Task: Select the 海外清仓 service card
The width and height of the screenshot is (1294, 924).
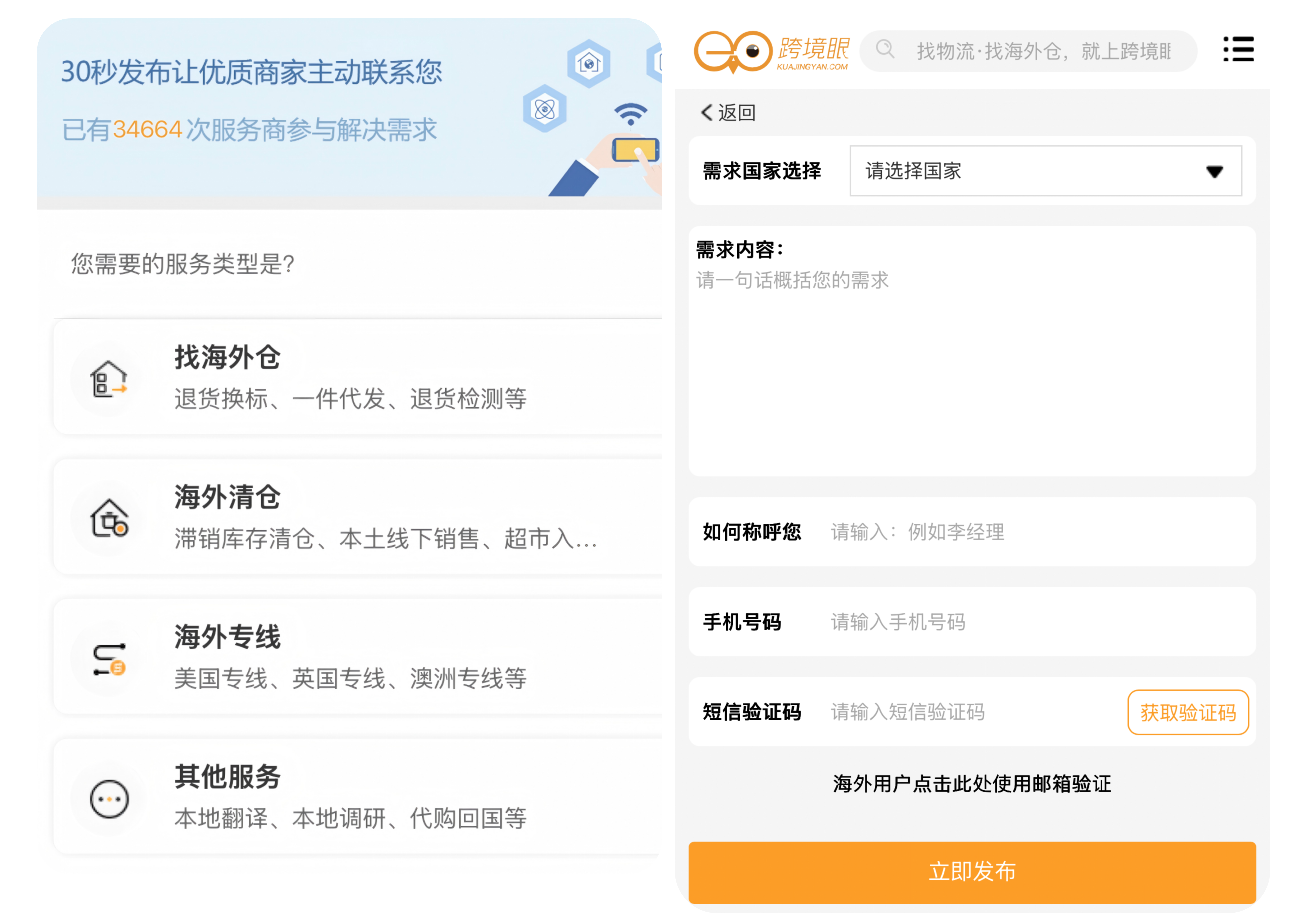Action: click(357, 517)
